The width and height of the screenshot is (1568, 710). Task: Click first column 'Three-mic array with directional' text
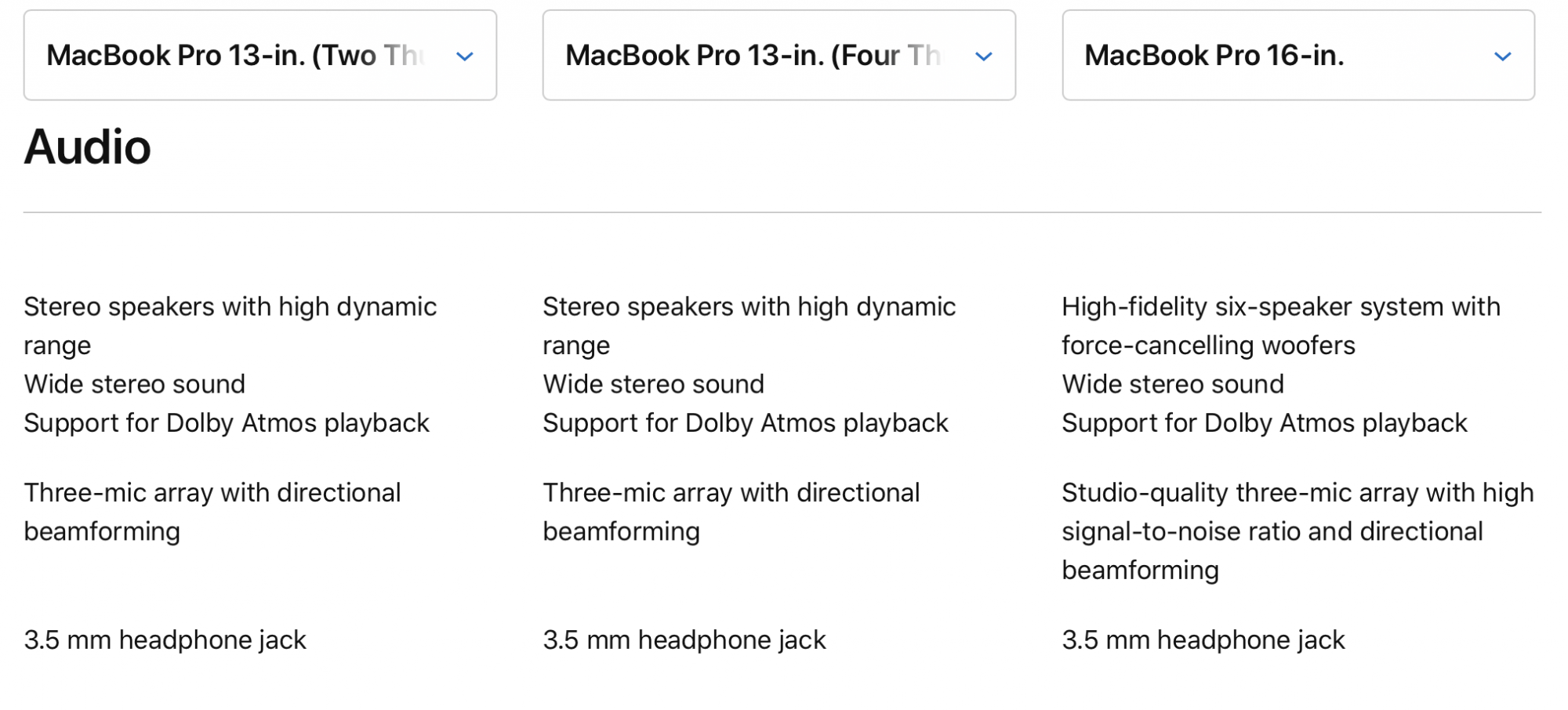tap(212, 493)
